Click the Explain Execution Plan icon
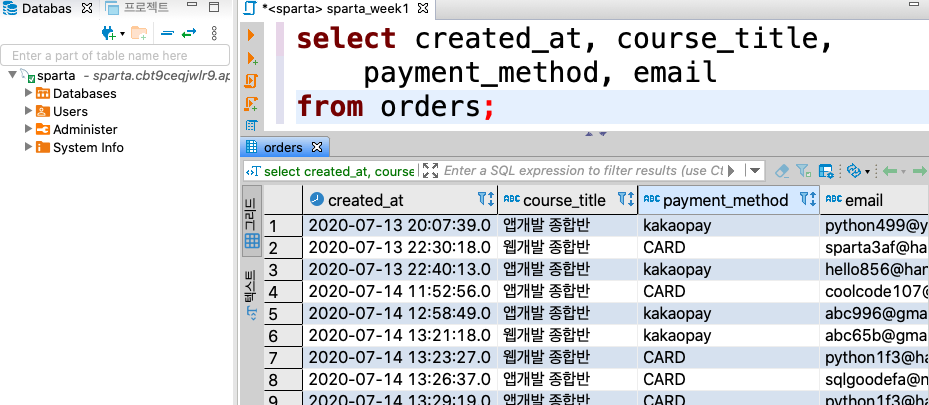Image resolution: width=929 pixels, height=405 pixels. tap(252, 125)
